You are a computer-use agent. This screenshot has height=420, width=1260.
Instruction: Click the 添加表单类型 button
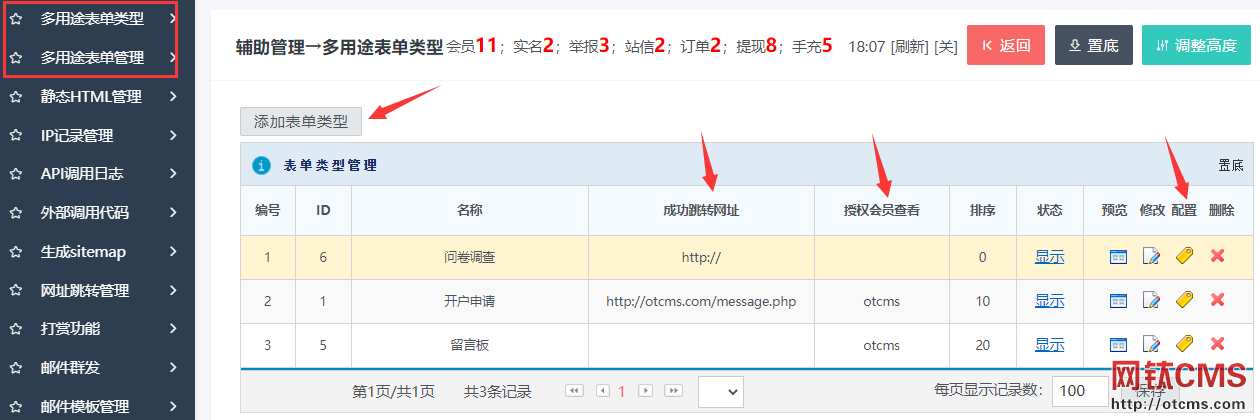tap(301, 122)
